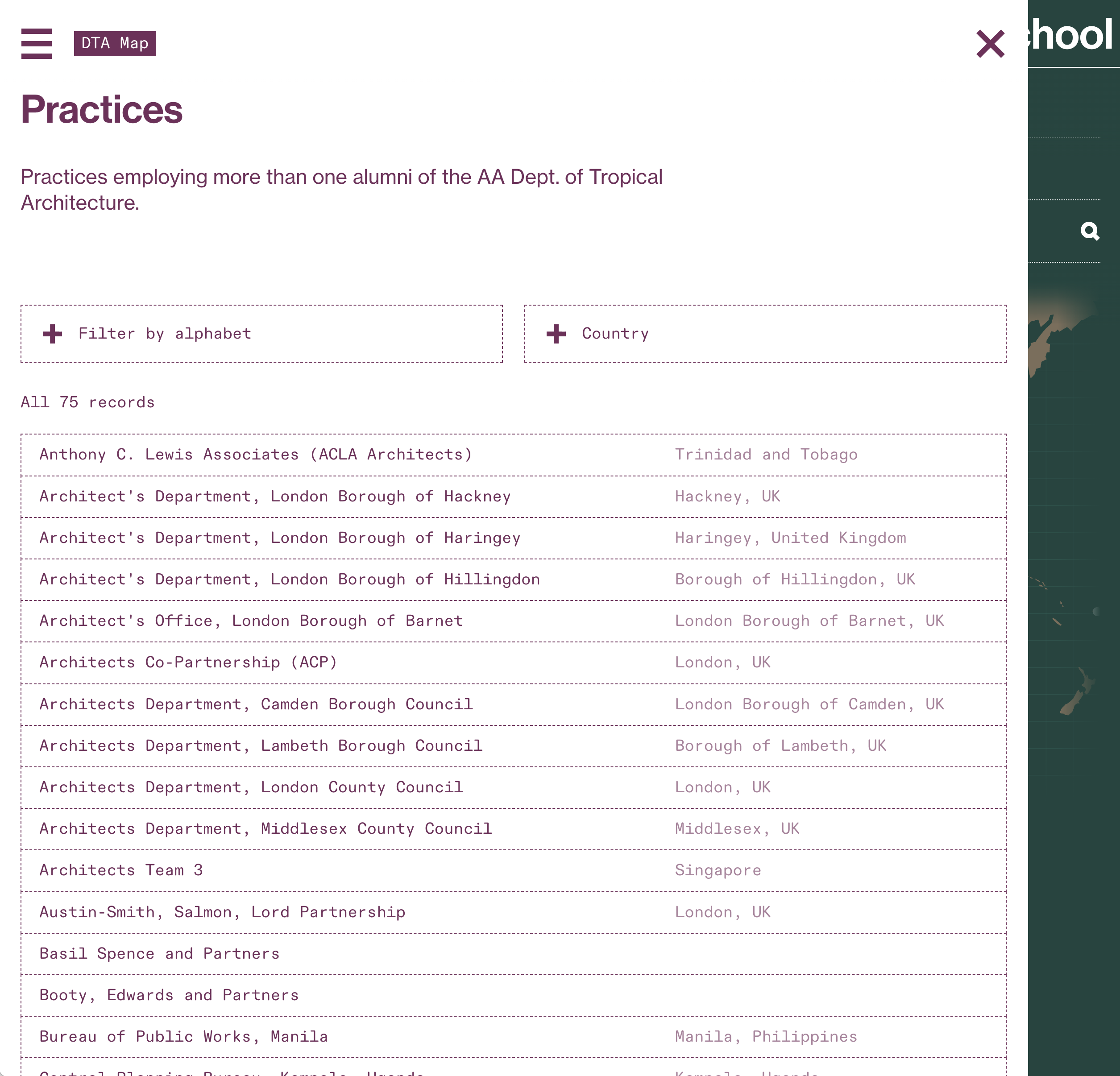Viewport: 1120px width, 1076px height.
Task: Expand the Country filter panel
Action: pyautogui.click(x=765, y=334)
